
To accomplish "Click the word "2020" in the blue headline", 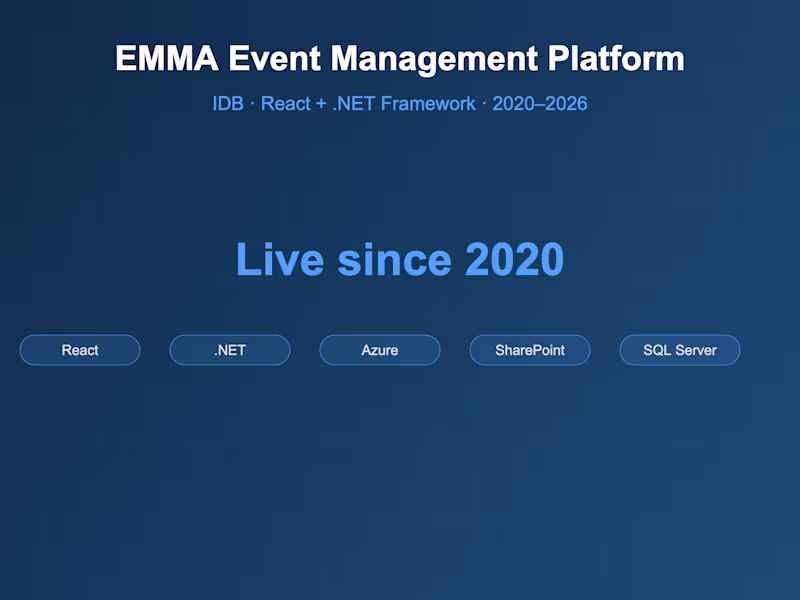I will 515,260.
